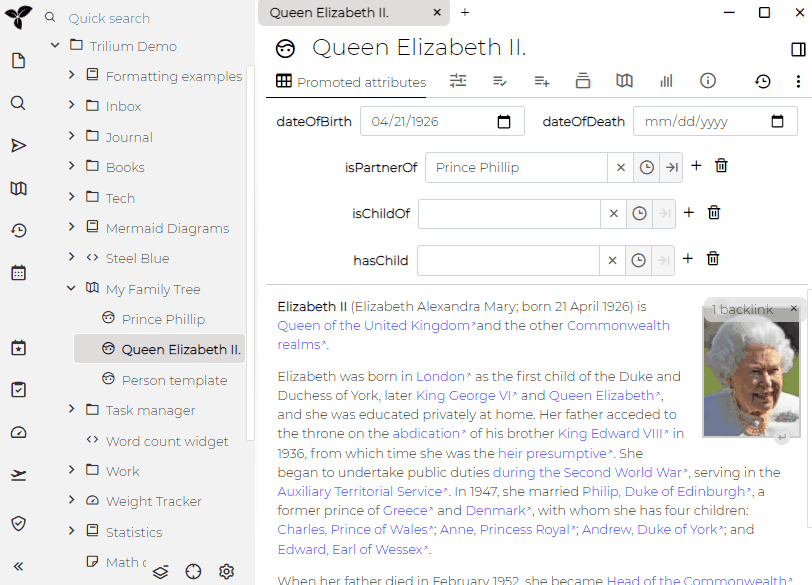812x585 pixels.
Task: Toggle the right sidebar panel icon
Action: [797, 48]
